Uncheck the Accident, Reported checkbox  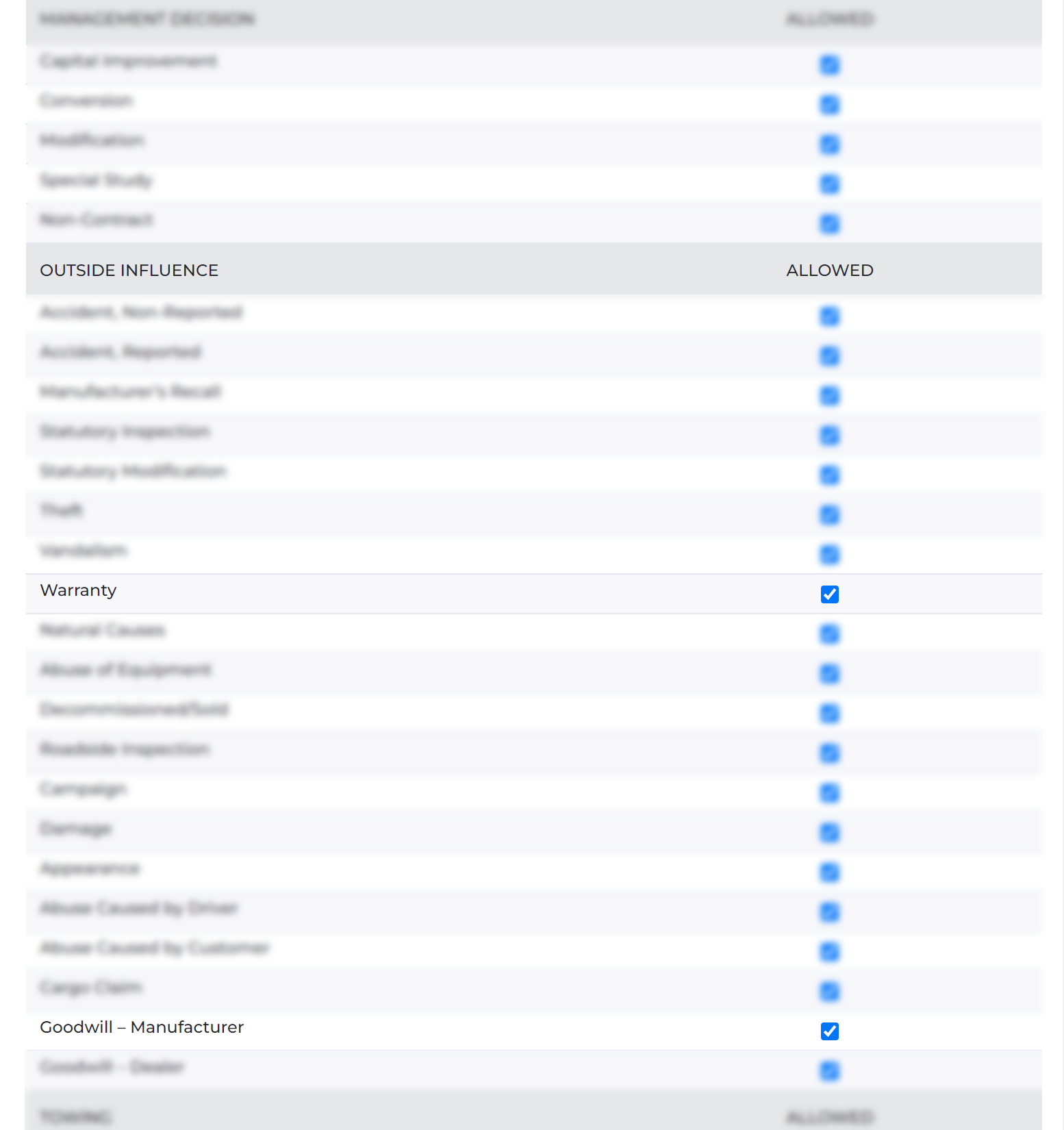[829, 356]
